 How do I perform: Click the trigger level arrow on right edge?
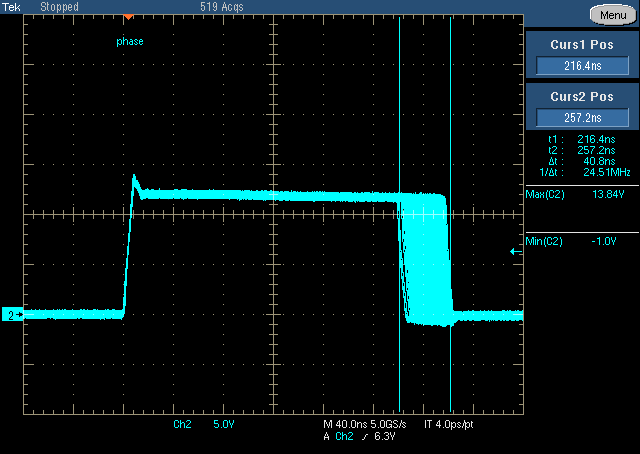pos(514,252)
